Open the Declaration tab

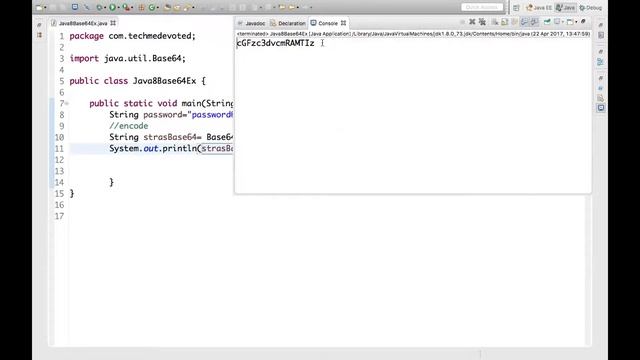pyautogui.click(x=288, y=23)
